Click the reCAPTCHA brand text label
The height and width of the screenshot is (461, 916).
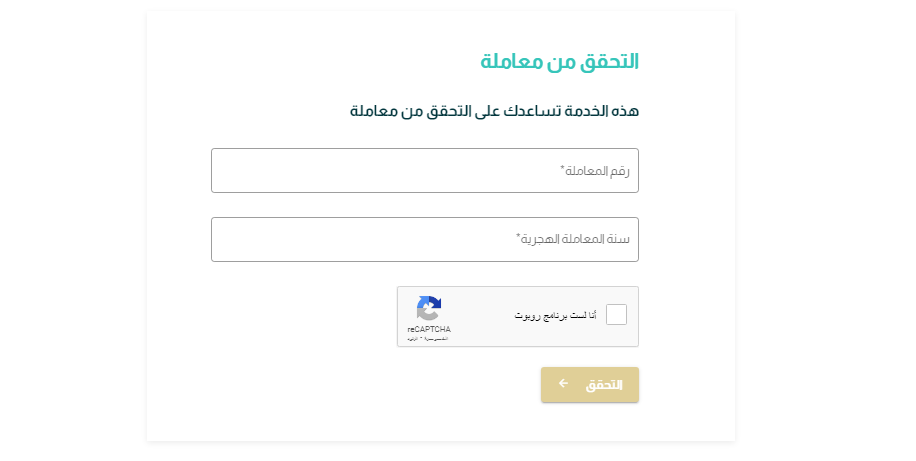pyautogui.click(x=429, y=330)
